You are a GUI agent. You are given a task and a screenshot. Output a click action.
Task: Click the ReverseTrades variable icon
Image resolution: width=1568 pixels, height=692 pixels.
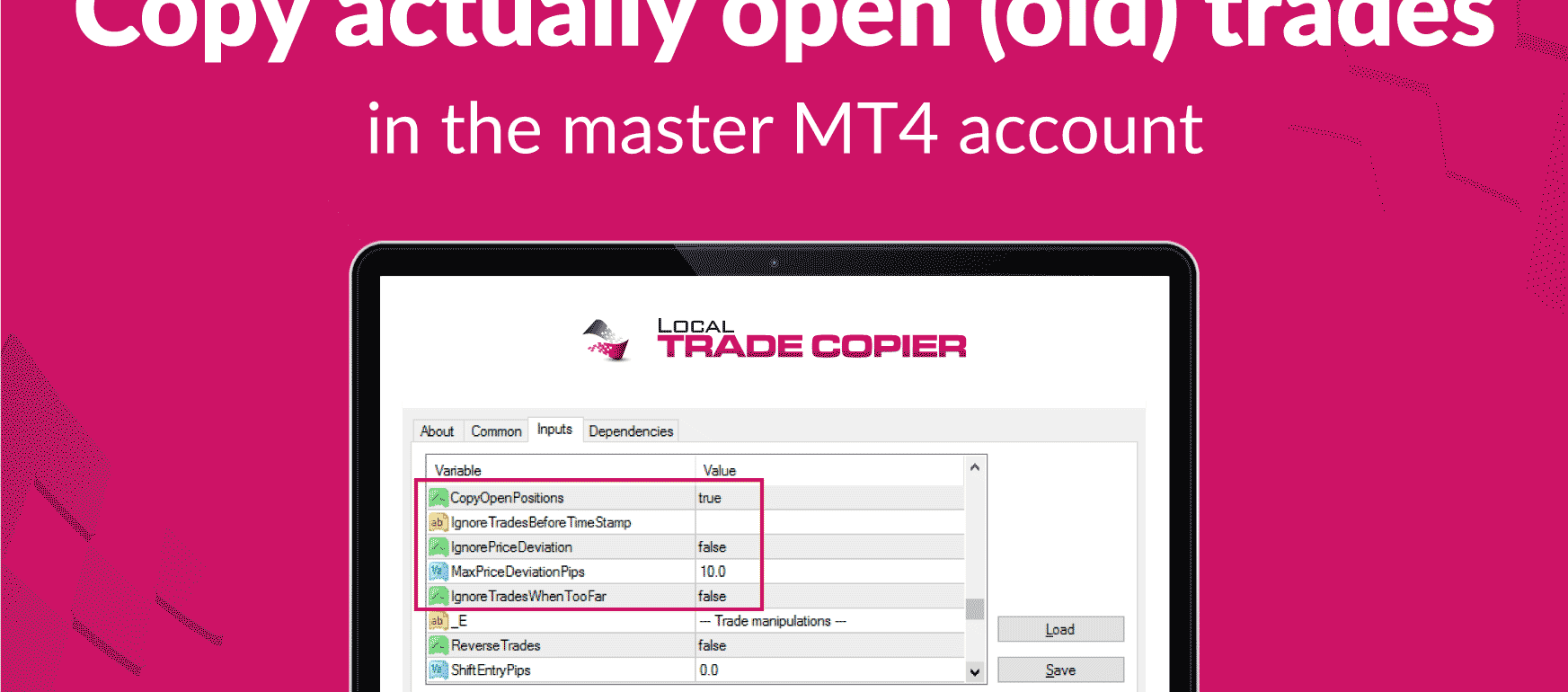438,645
